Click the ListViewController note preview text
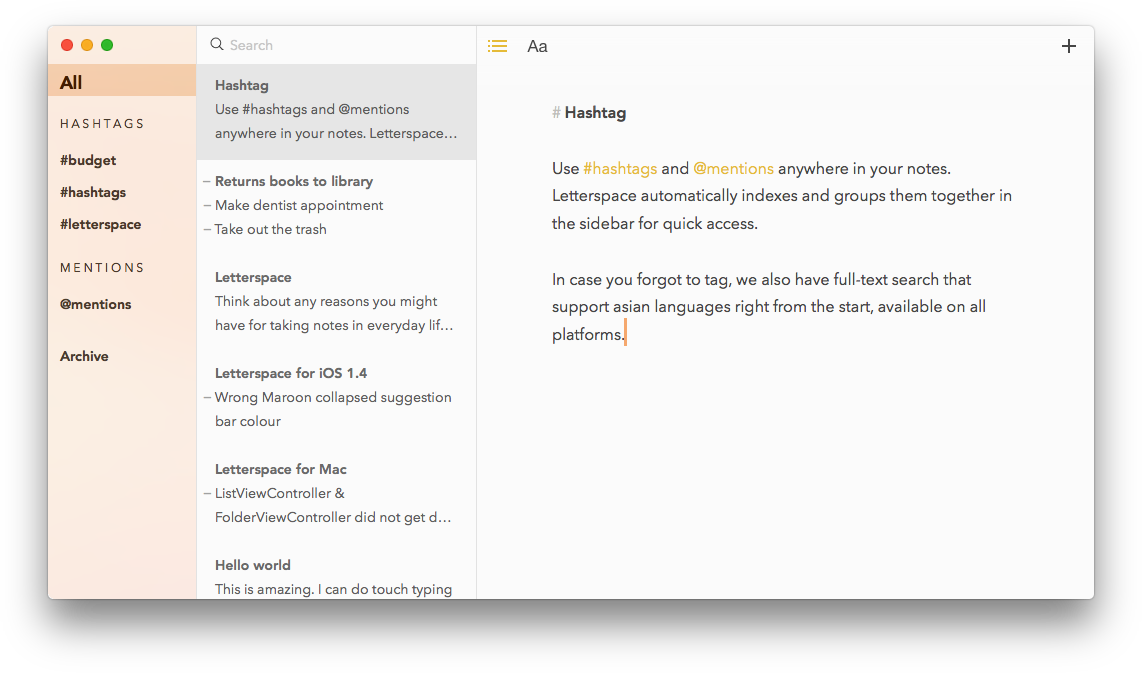 (333, 505)
